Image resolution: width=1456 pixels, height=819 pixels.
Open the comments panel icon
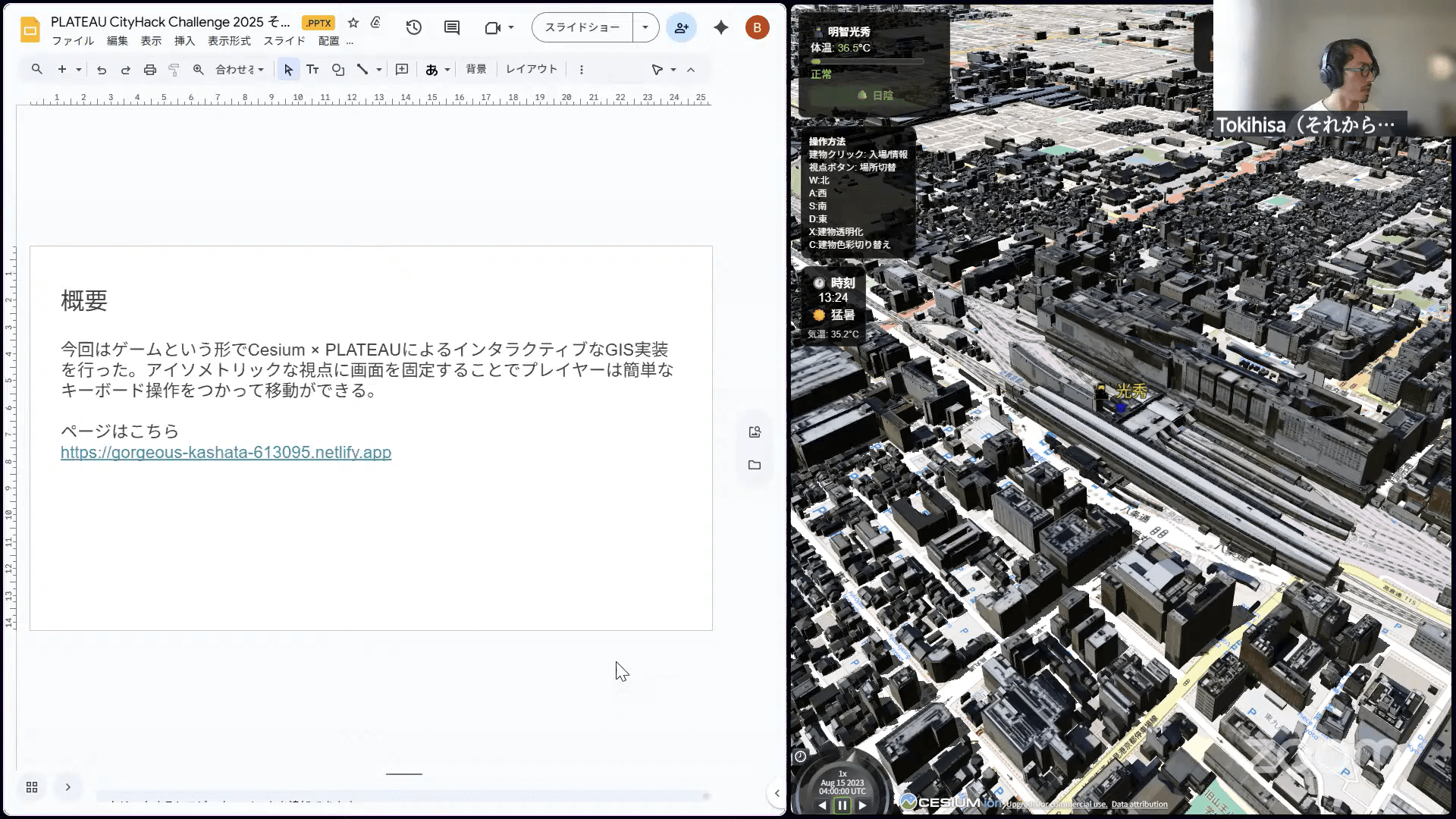pos(452,27)
